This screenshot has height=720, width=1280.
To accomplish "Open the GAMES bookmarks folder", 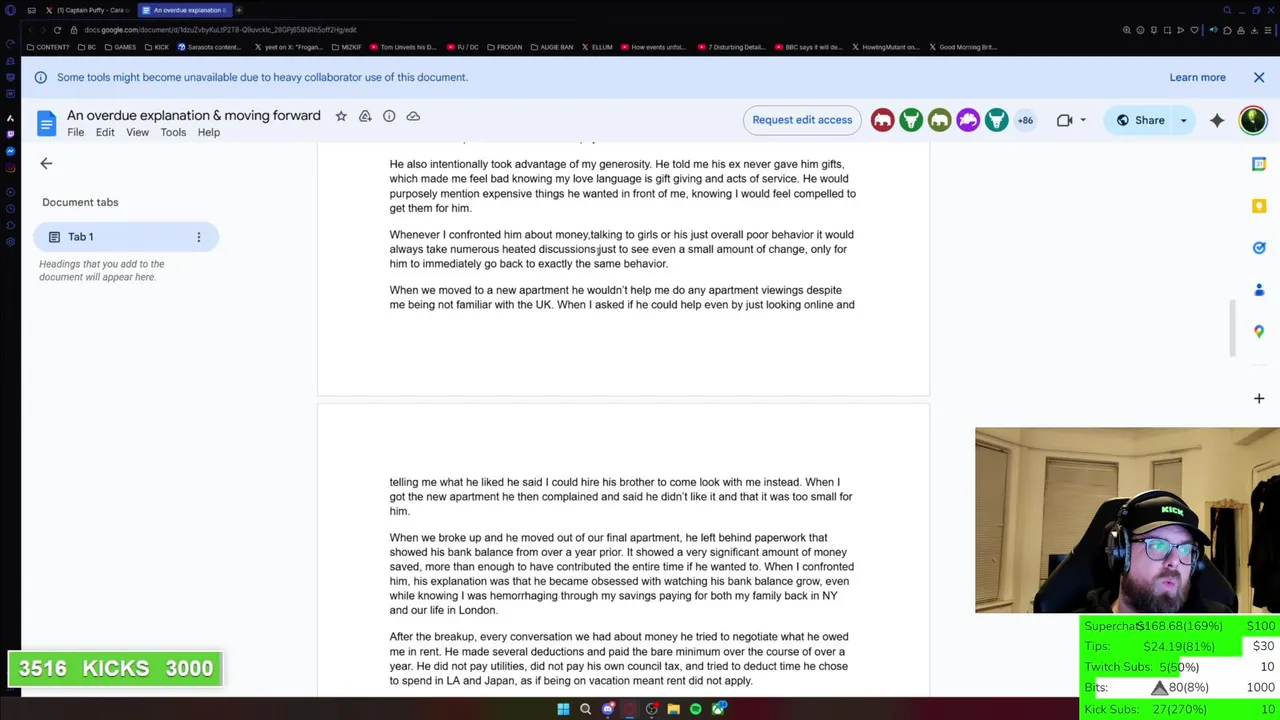I will click(x=121, y=47).
